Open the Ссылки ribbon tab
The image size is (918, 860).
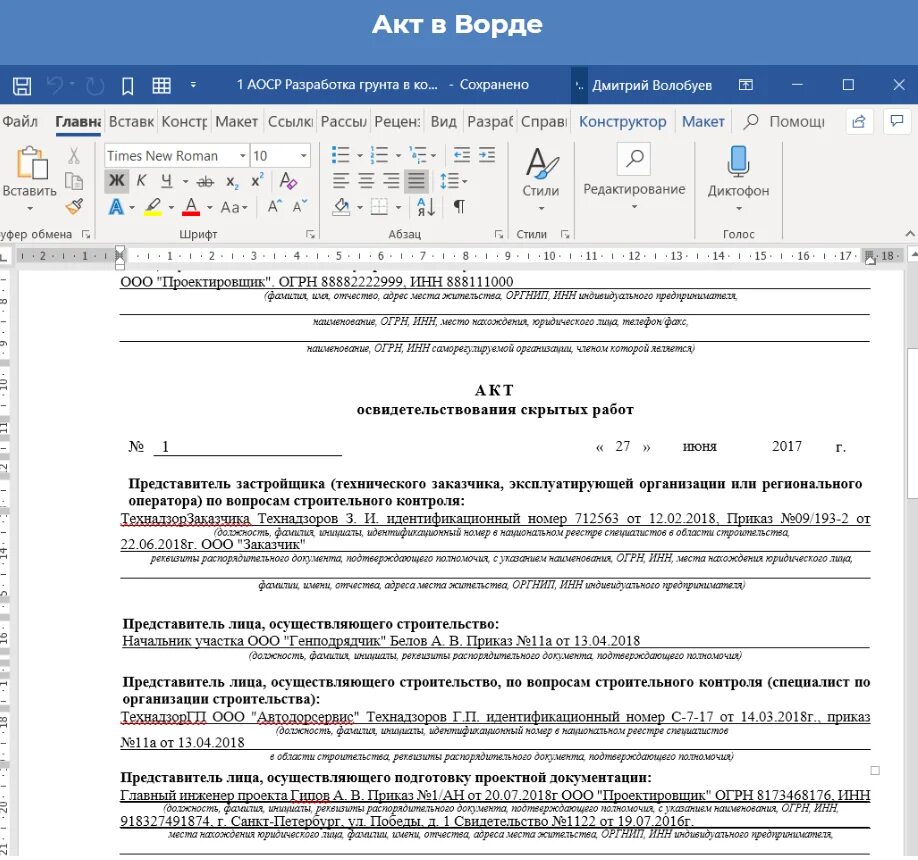pyautogui.click(x=290, y=121)
